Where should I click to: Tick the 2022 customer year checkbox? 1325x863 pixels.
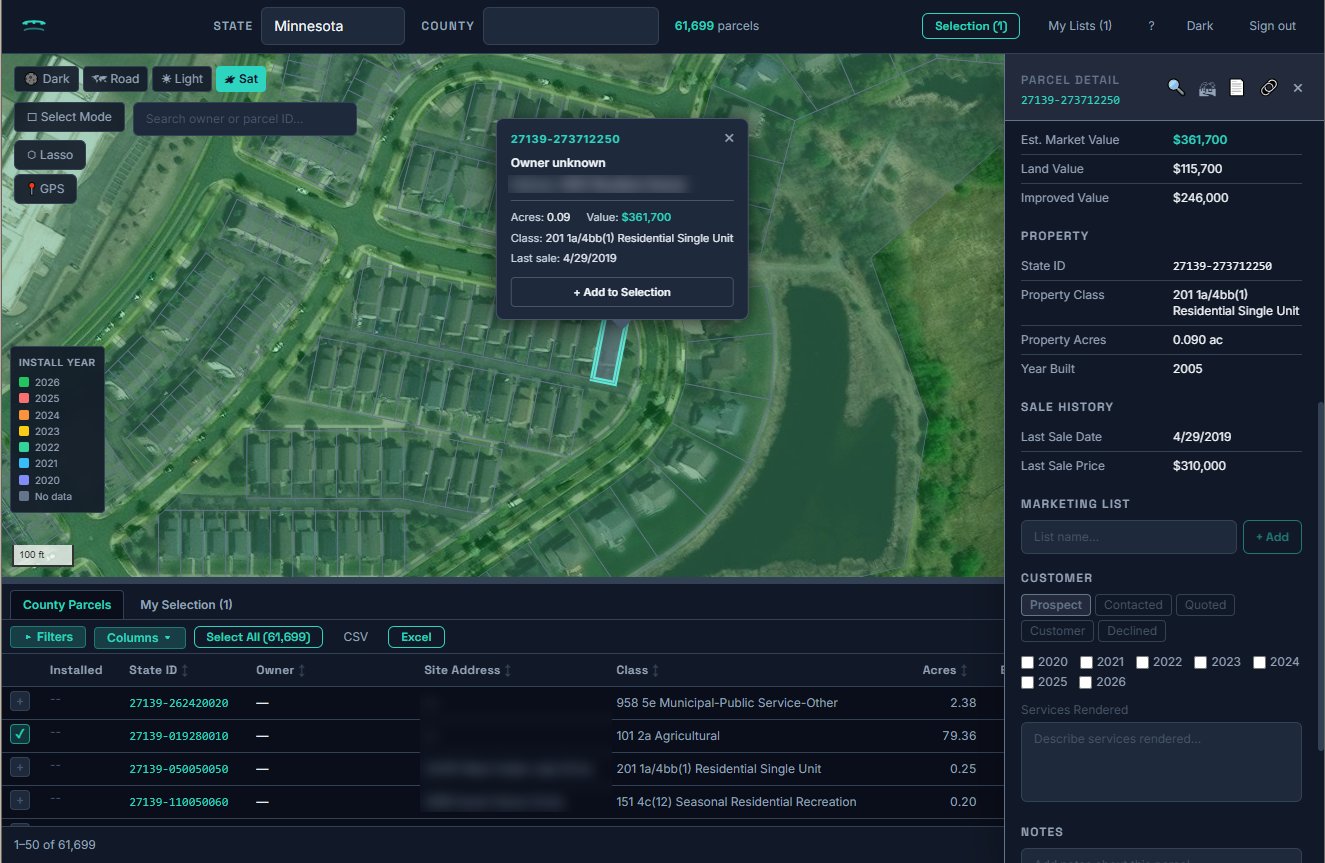point(1142,662)
